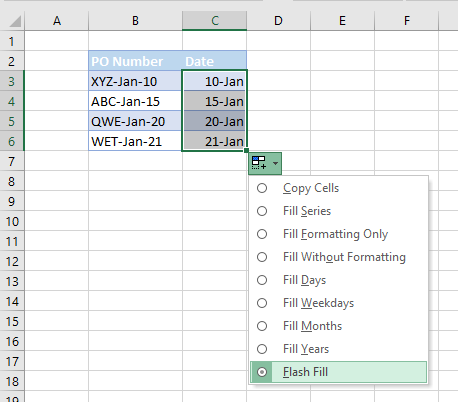Select row 7 header
This screenshot has height=402, width=458.
[12, 162]
